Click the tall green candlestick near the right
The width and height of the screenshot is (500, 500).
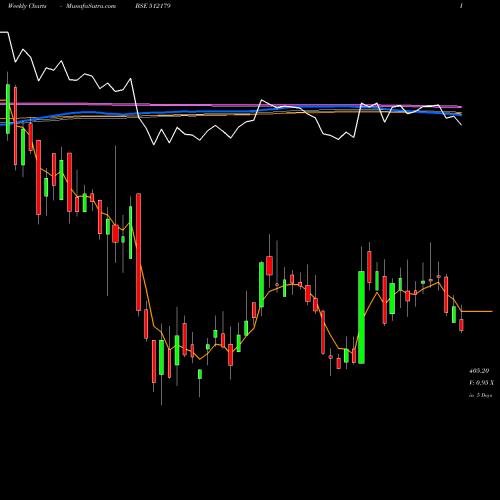click(x=361, y=317)
